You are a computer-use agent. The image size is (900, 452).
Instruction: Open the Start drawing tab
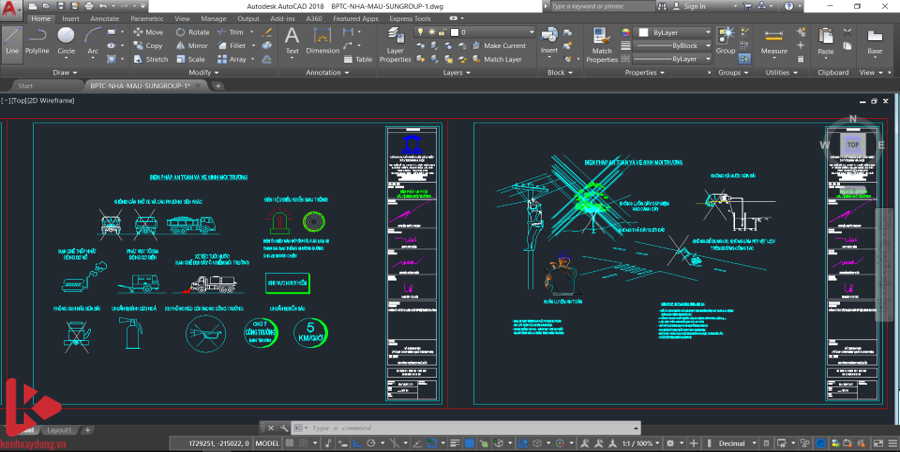[x=32, y=86]
